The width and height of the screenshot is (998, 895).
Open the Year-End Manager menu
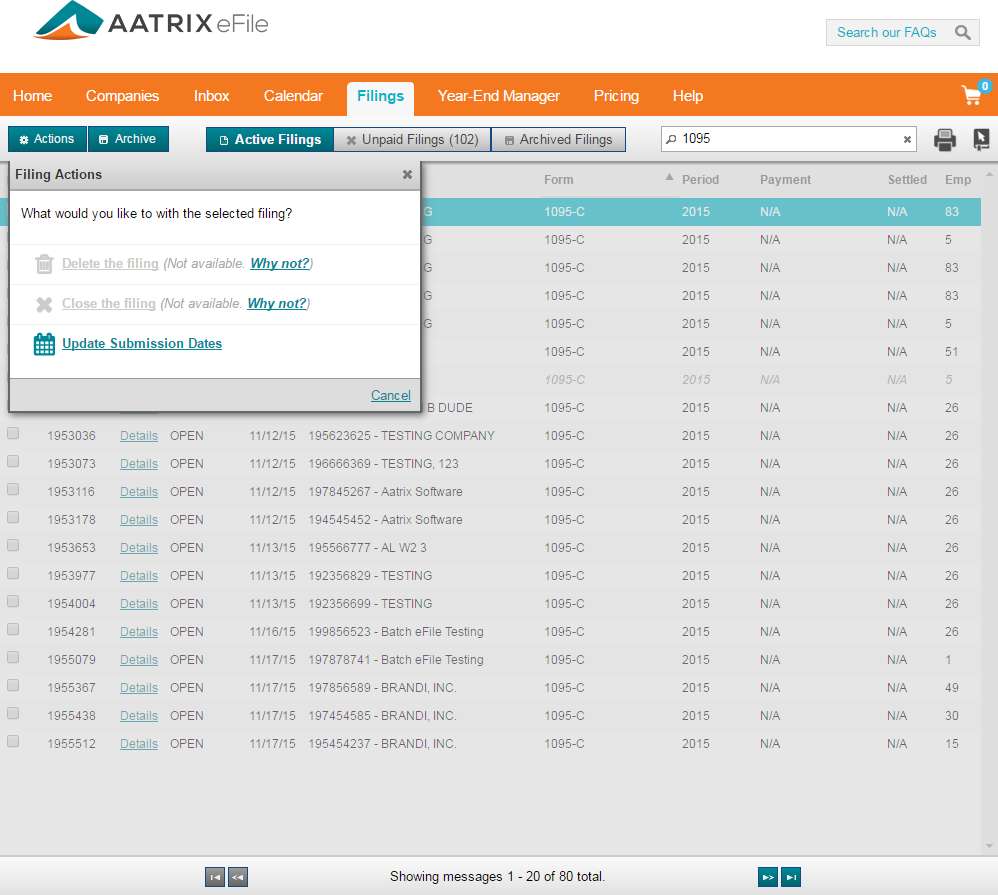(x=498, y=96)
